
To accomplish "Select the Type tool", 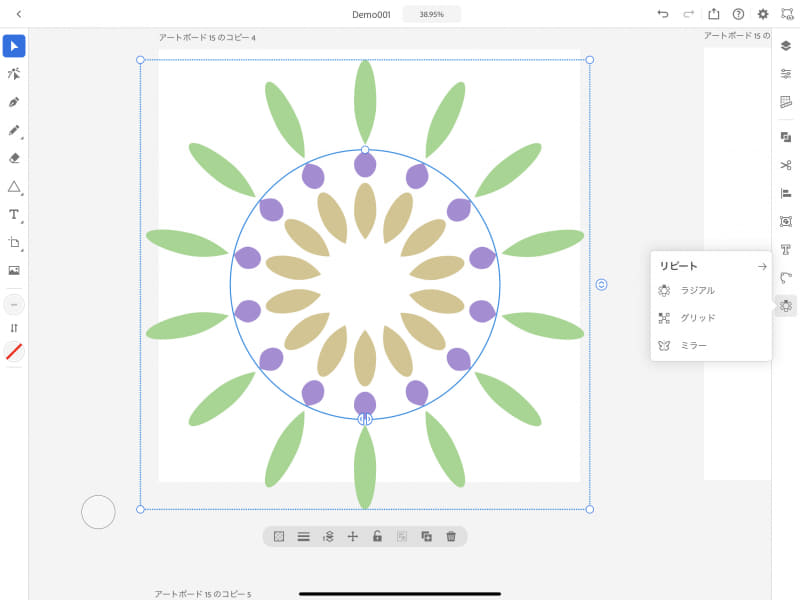I will pyautogui.click(x=14, y=215).
